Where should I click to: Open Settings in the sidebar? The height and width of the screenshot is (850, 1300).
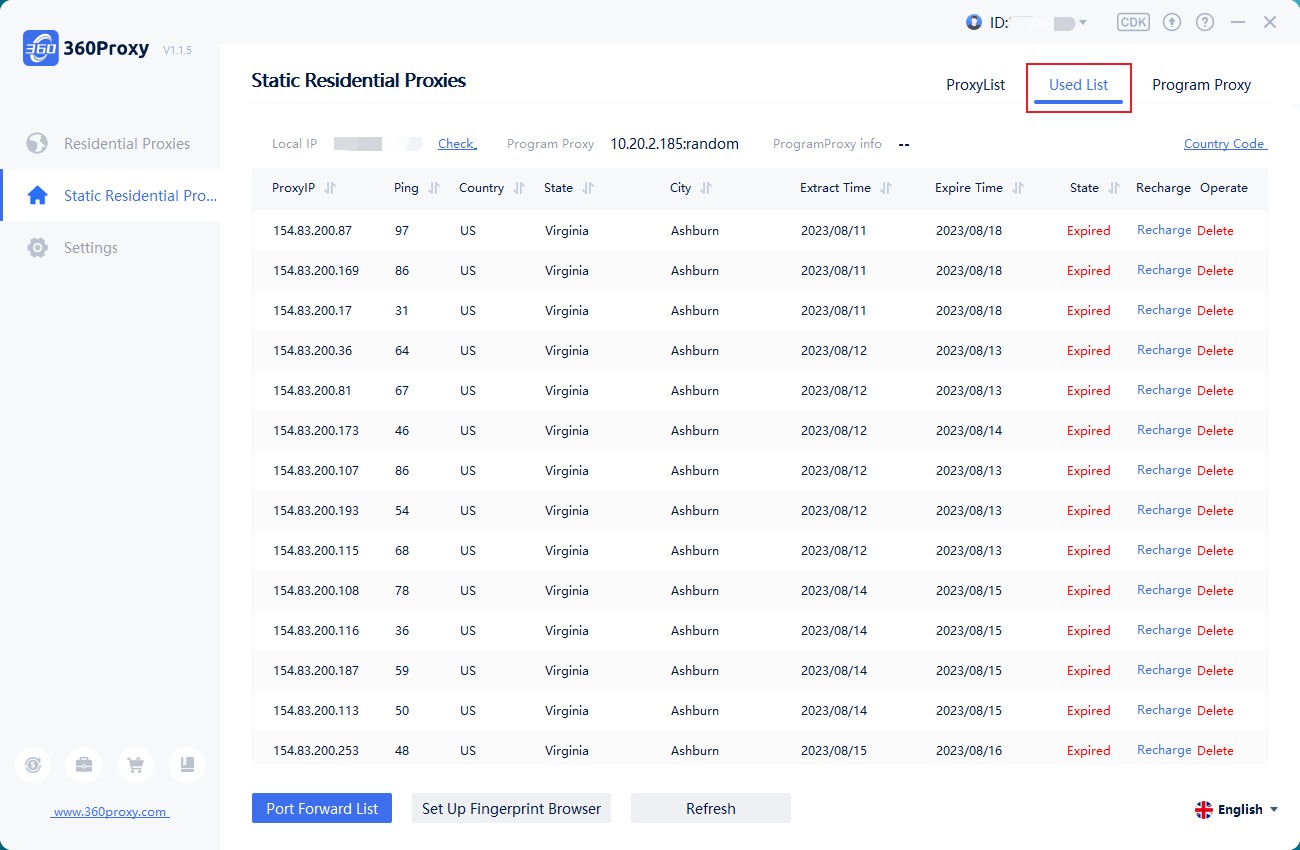110,248
